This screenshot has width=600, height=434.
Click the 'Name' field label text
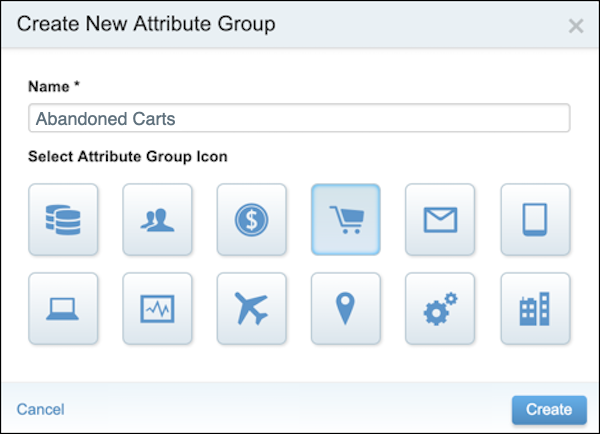48,87
